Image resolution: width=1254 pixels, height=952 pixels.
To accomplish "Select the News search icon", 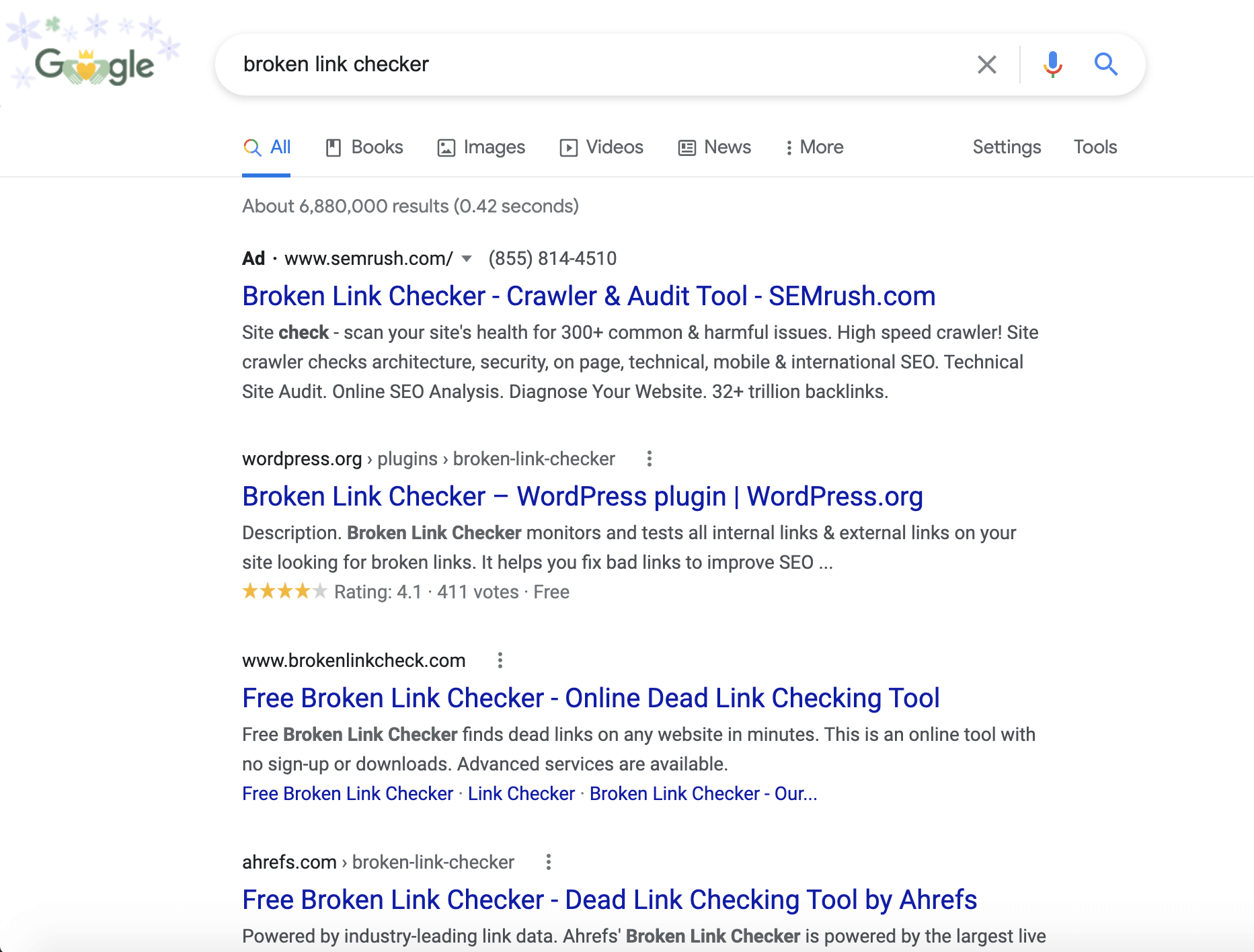I will pos(686,147).
